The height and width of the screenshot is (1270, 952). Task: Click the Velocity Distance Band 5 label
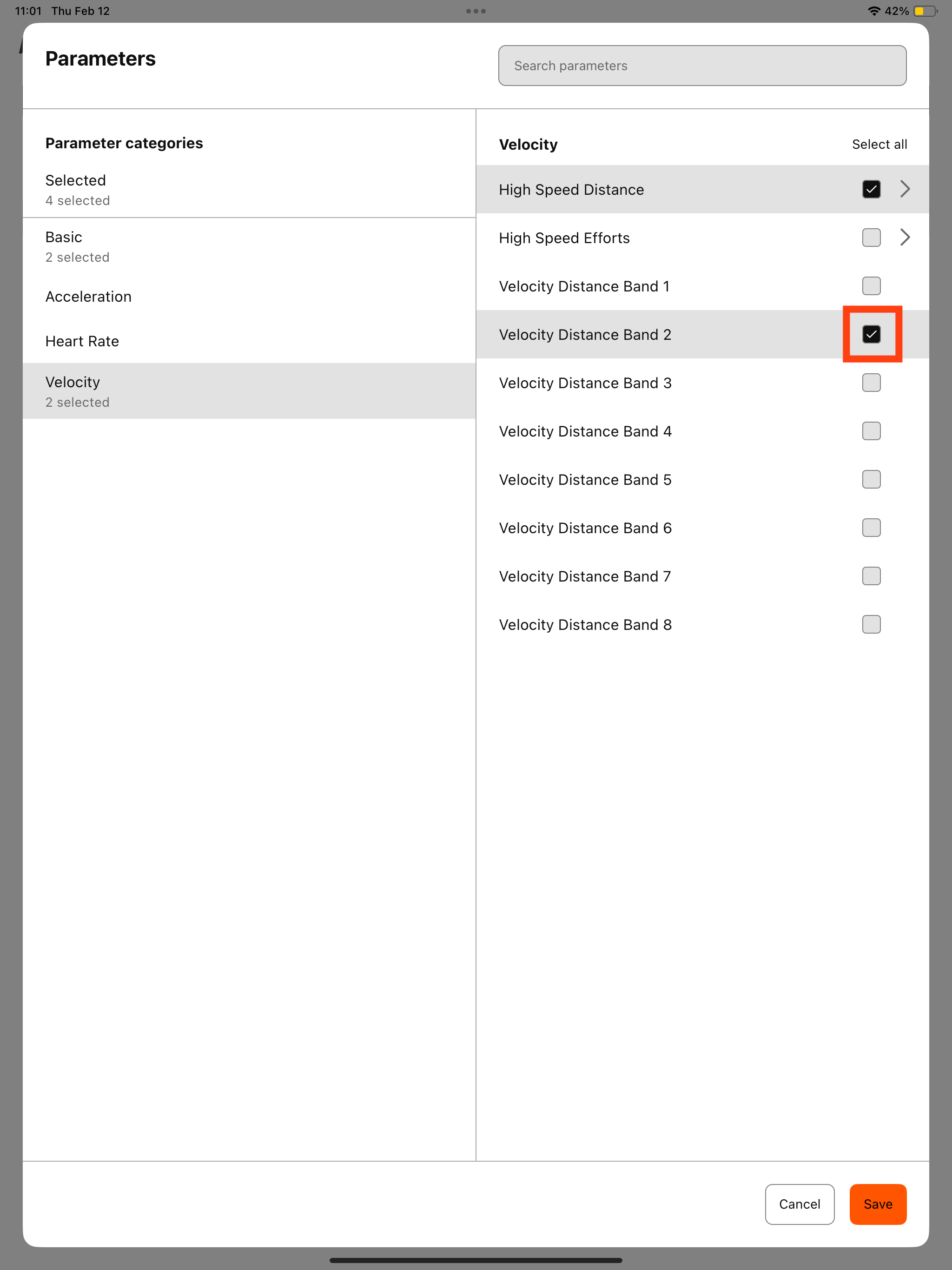point(585,479)
